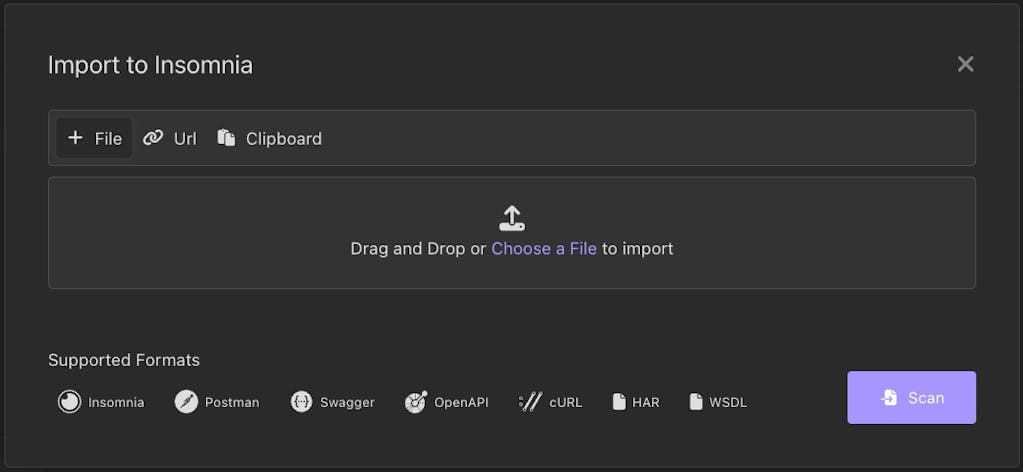Click the link chain icon for Url

pyautogui.click(x=153, y=138)
